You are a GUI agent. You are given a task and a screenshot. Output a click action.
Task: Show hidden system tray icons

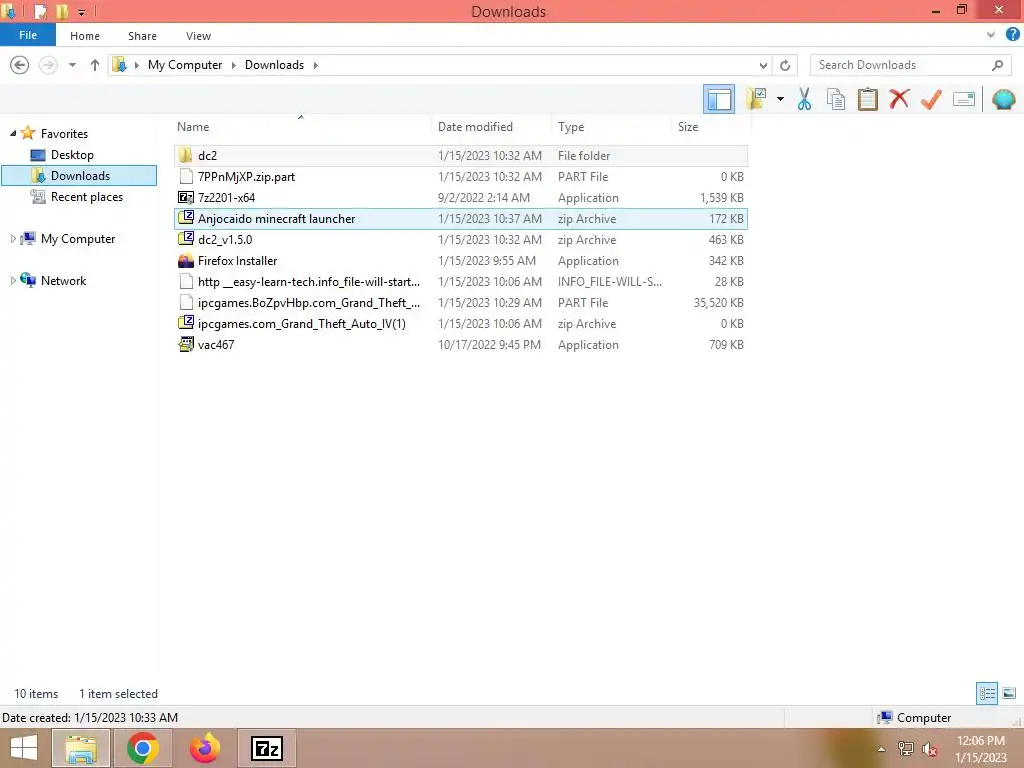(881, 749)
